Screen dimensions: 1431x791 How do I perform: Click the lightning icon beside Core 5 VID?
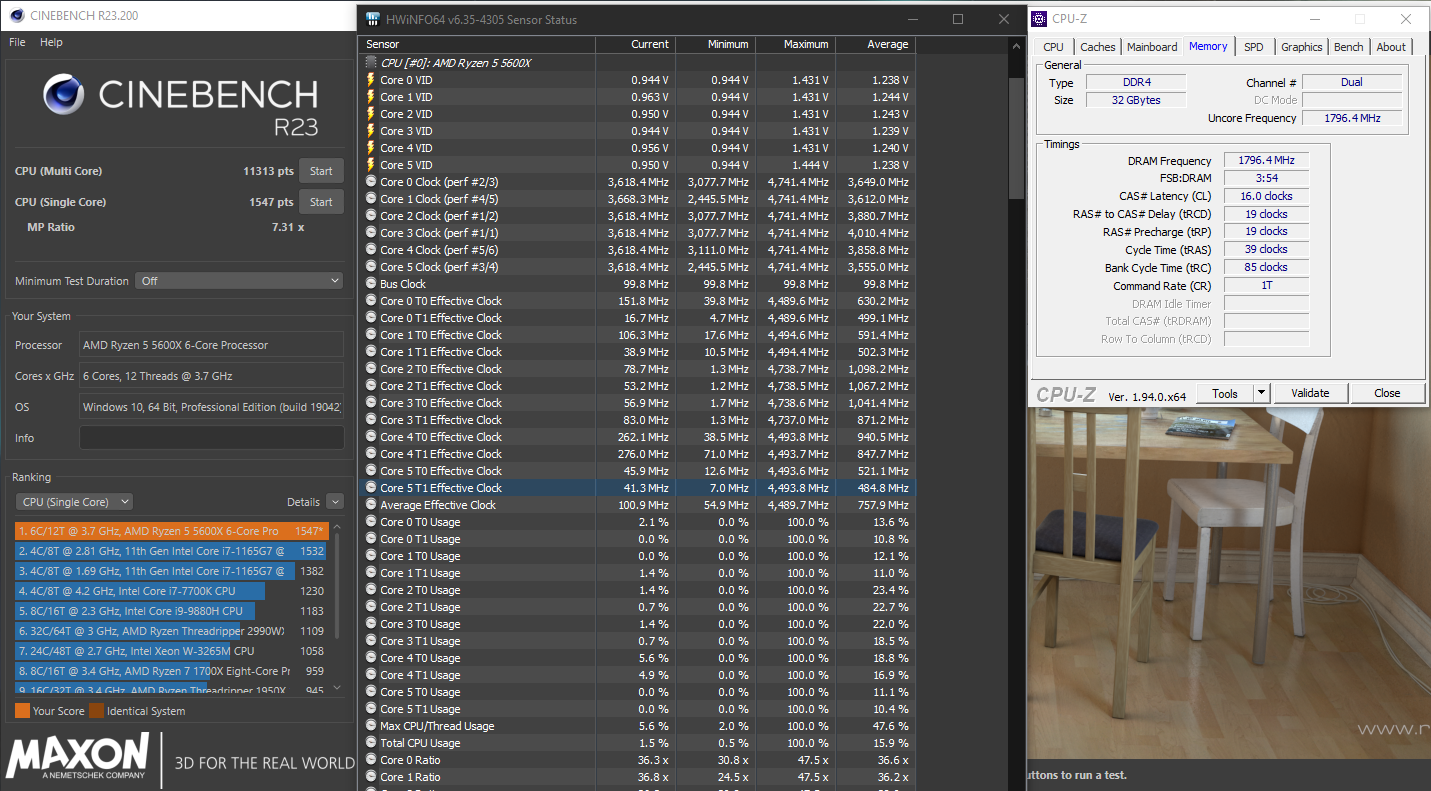tap(371, 165)
